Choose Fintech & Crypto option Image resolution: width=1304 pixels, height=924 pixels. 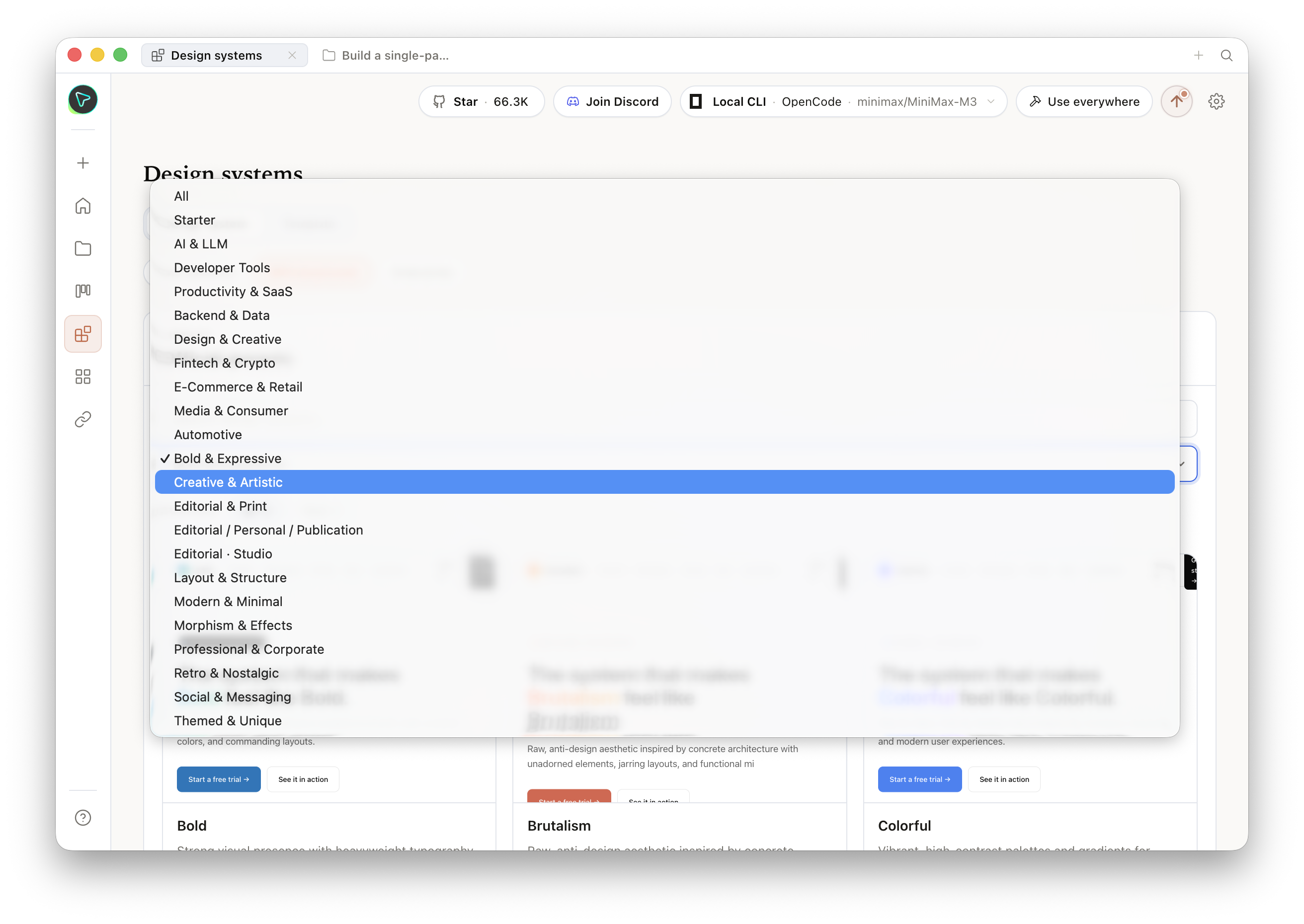click(664, 364)
